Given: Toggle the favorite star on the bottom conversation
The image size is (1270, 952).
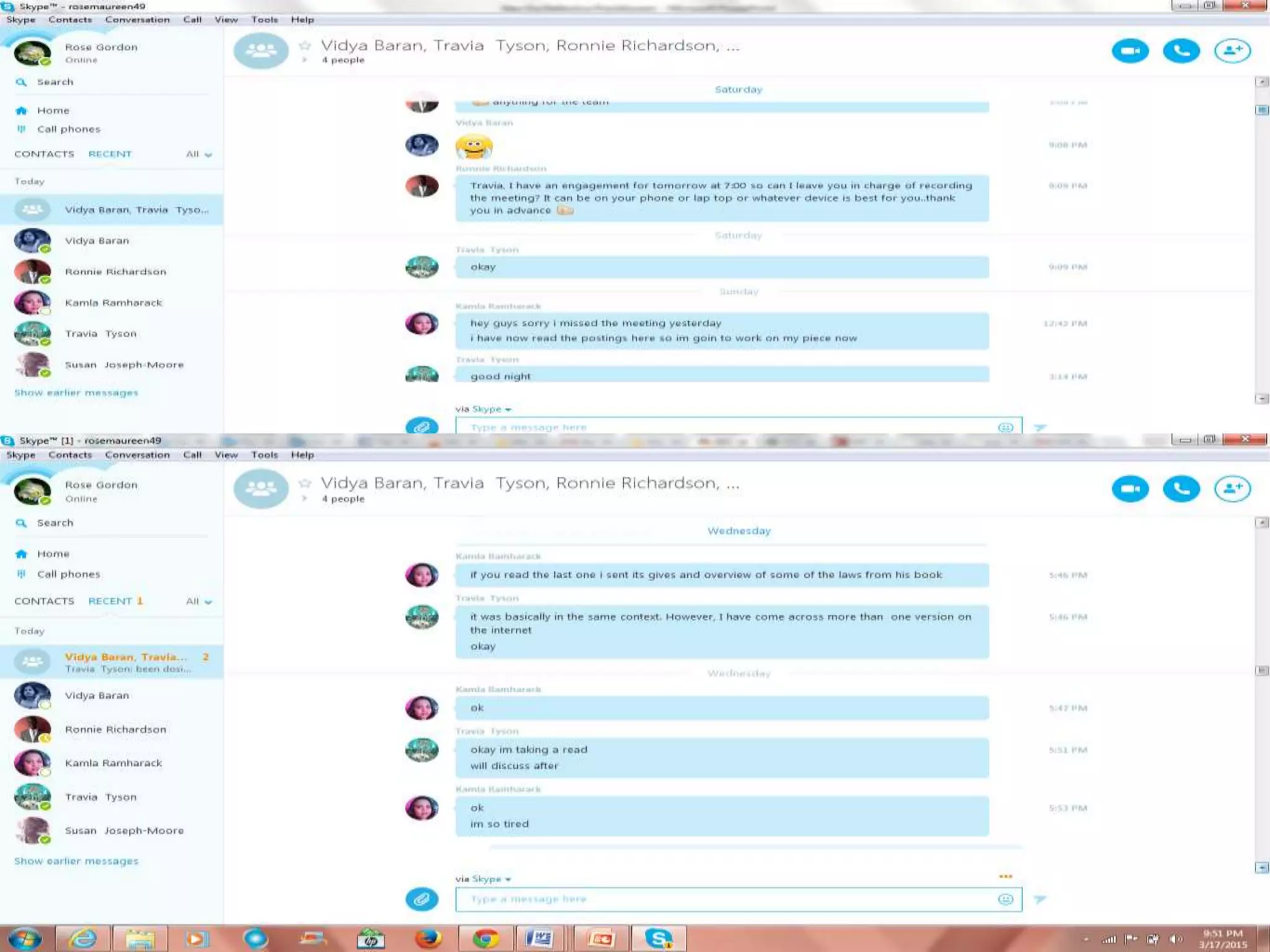Looking at the screenshot, I should 304,483.
